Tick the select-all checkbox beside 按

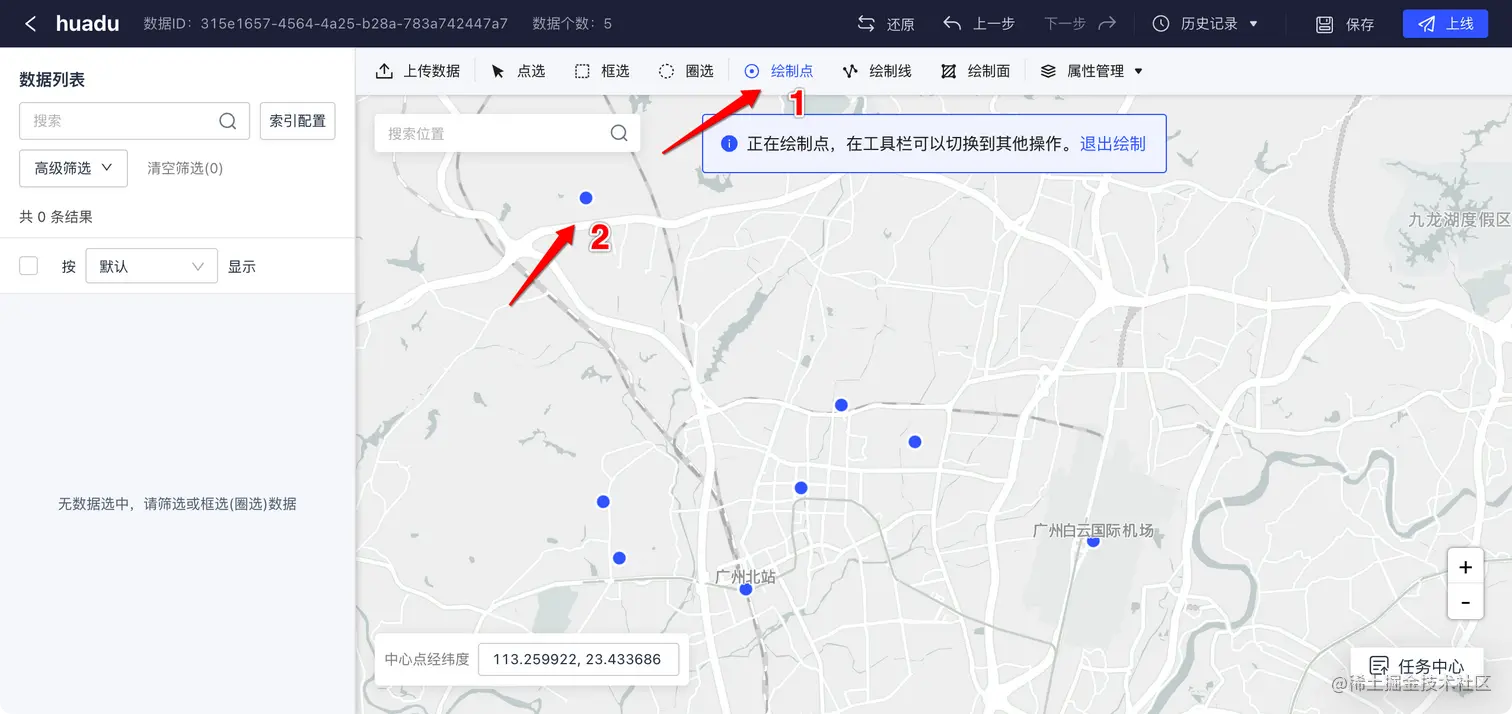[x=29, y=266]
